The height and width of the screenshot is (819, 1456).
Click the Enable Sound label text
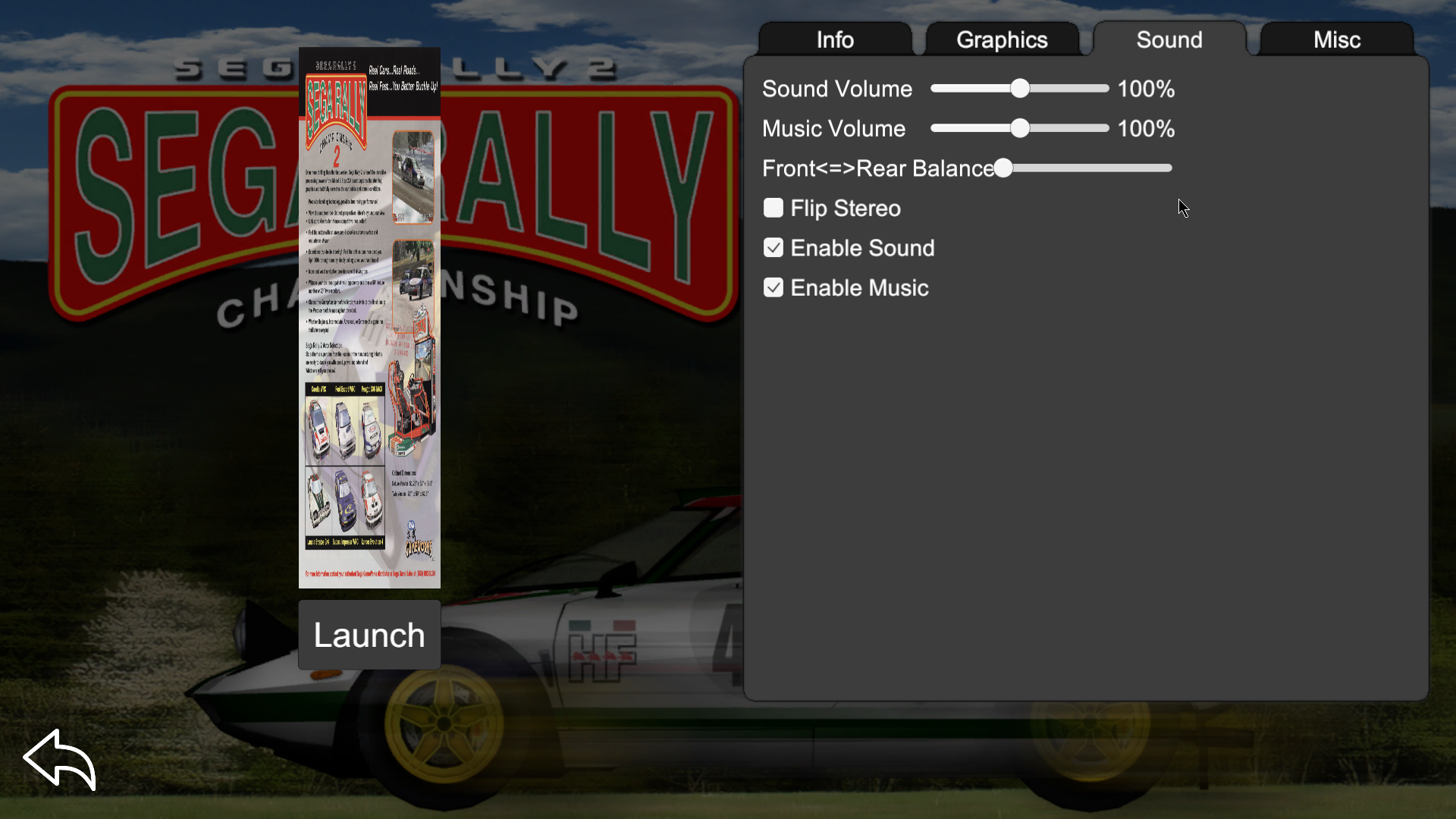(x=862, y=248)
